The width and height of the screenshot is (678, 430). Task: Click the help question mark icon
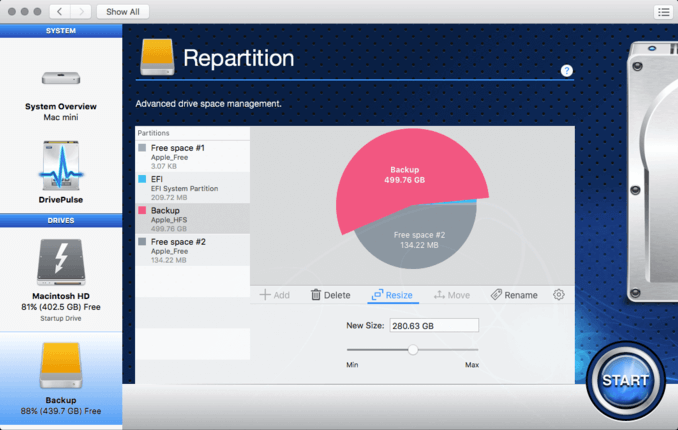(x=567, y=71)
